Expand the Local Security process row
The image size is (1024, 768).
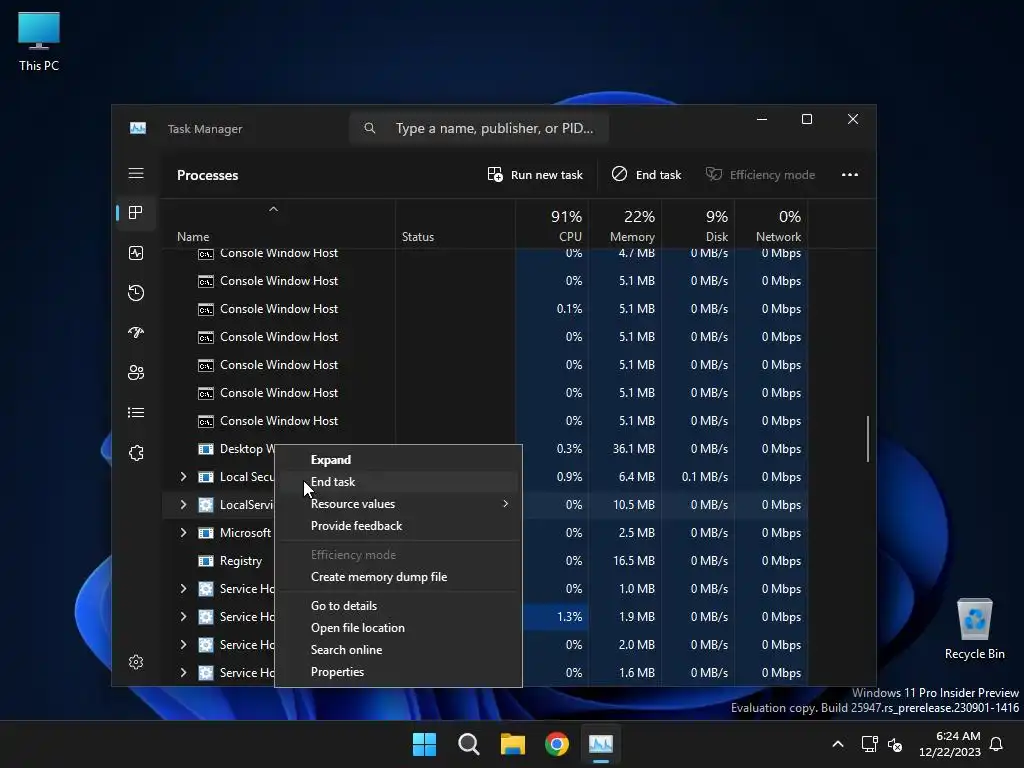coord(184,477)
